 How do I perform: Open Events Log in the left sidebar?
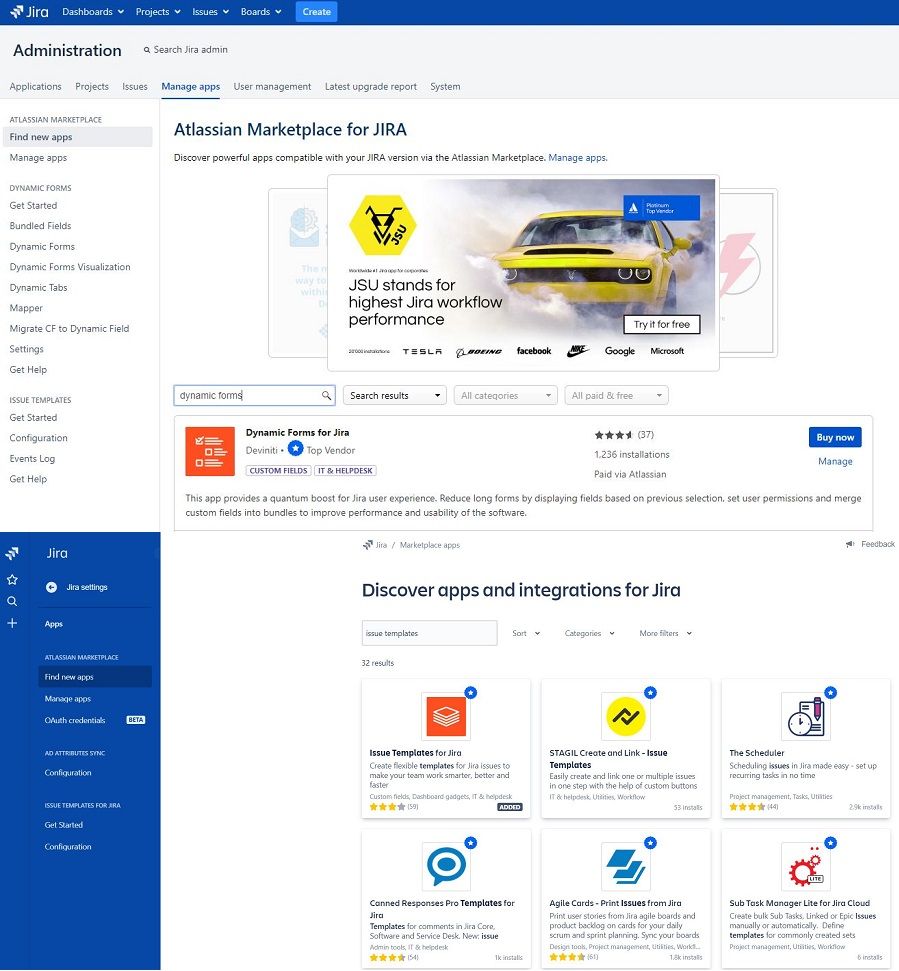[x=32, y=459]
